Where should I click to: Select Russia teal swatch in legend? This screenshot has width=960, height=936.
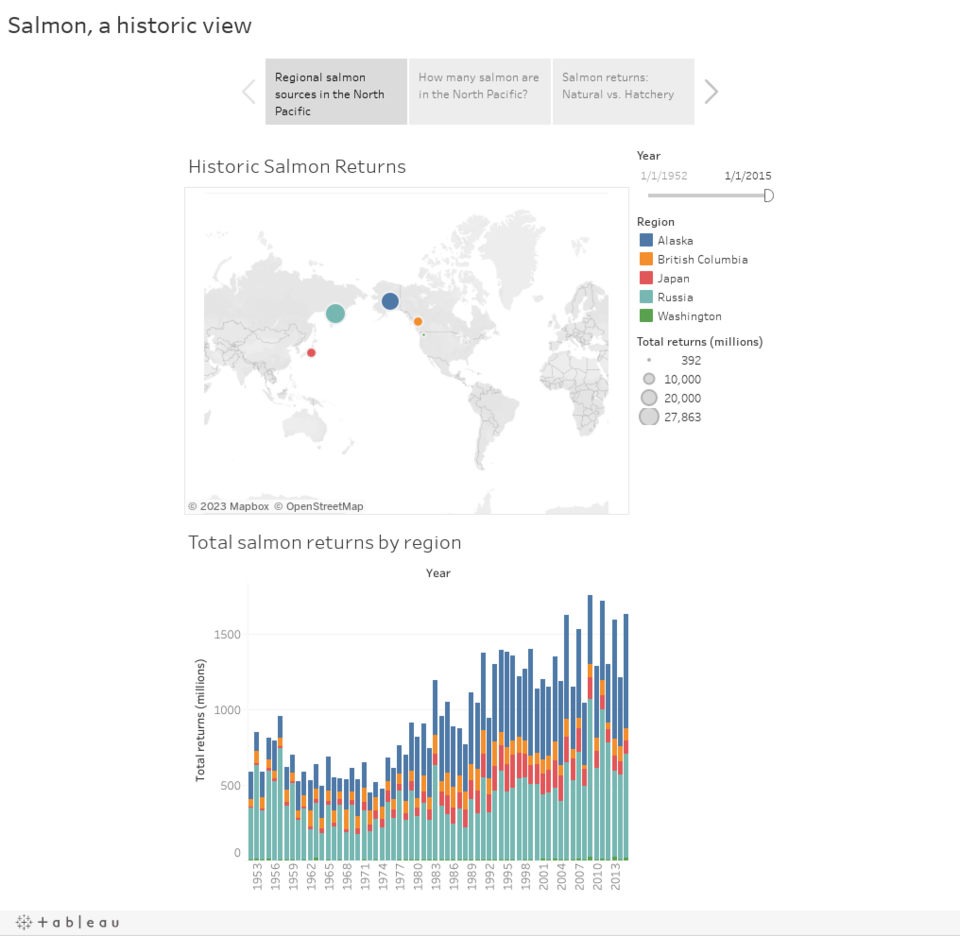pos(646,297)
